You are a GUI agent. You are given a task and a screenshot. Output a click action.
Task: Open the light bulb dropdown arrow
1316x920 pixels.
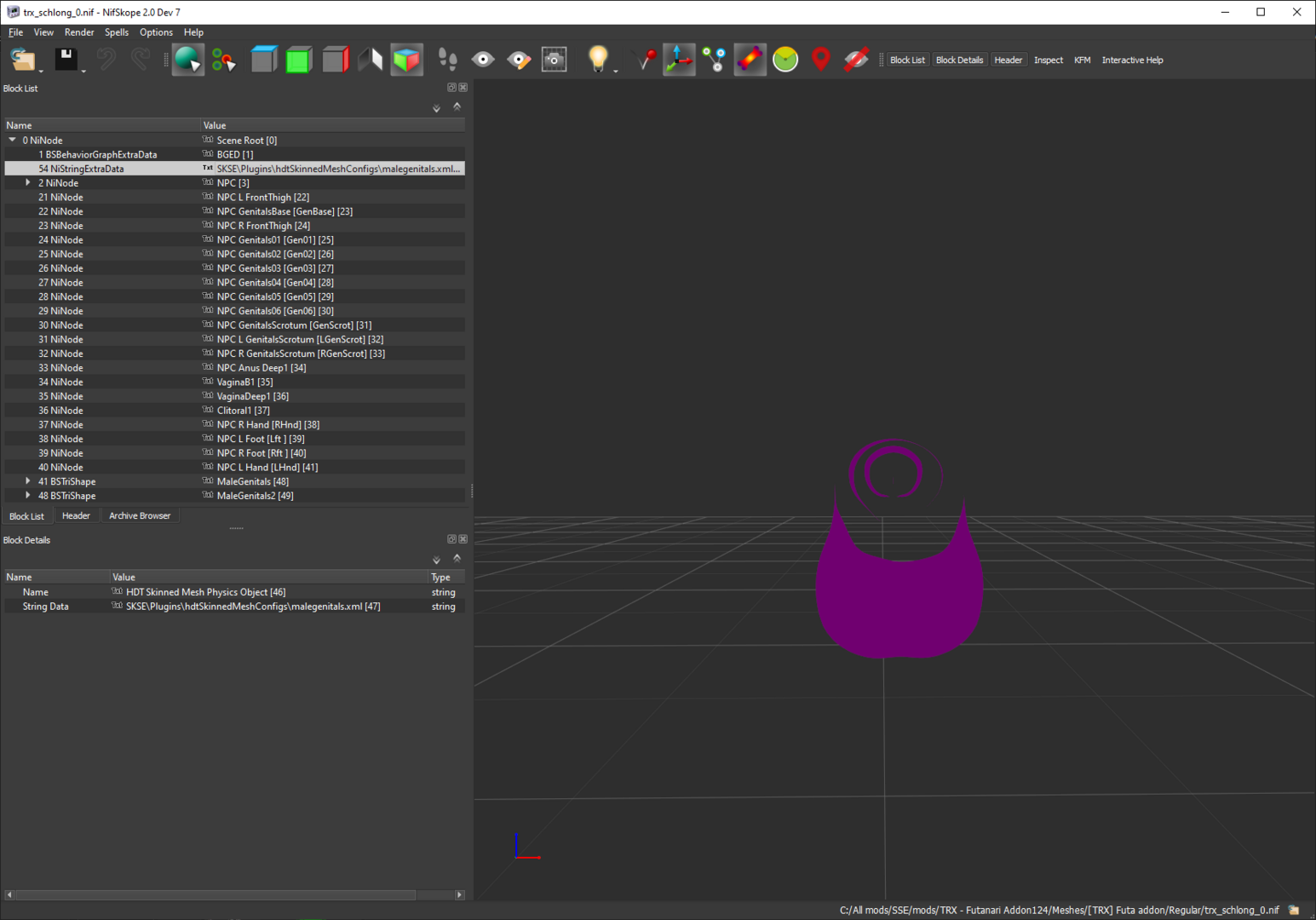click(616, 72)
